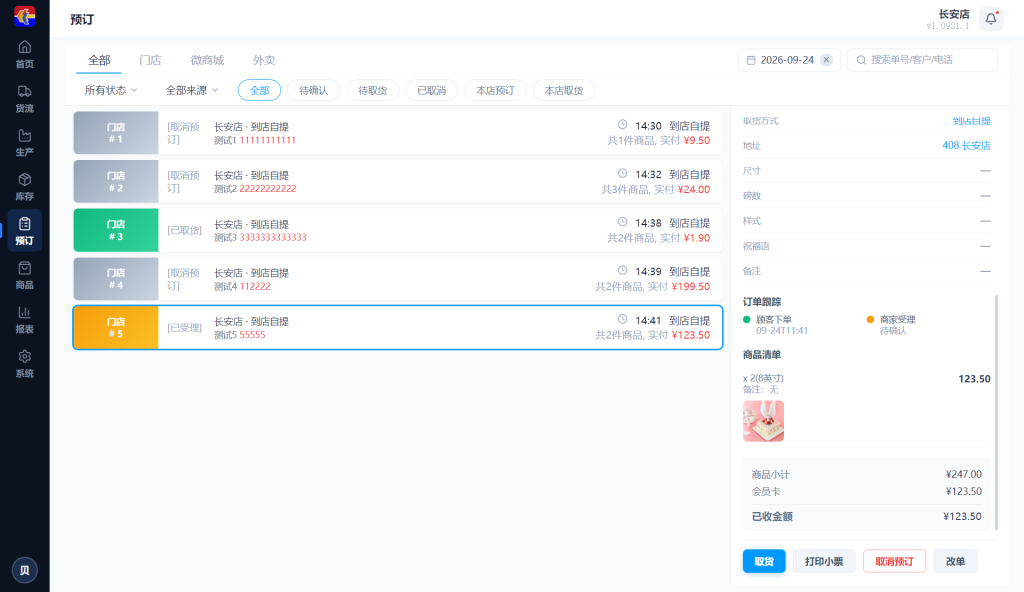The image size is (1024, 592).
Task: Click the 408 长安店 address link
Action: [966, 146]
